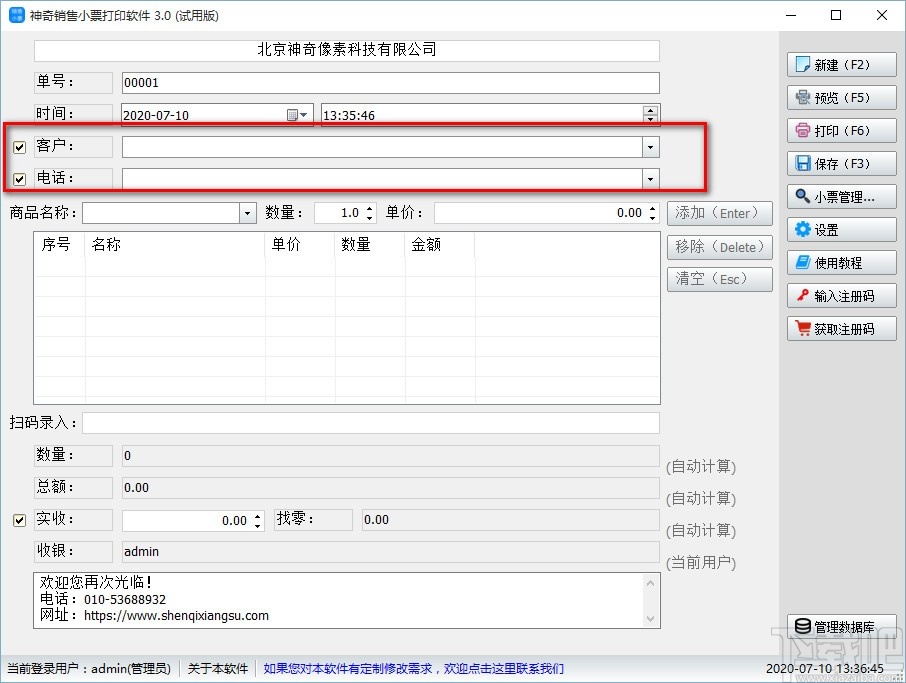This screenshot has width=906, height=683.
Task: Click the database icon for 管理数据库
Action: 803,626
